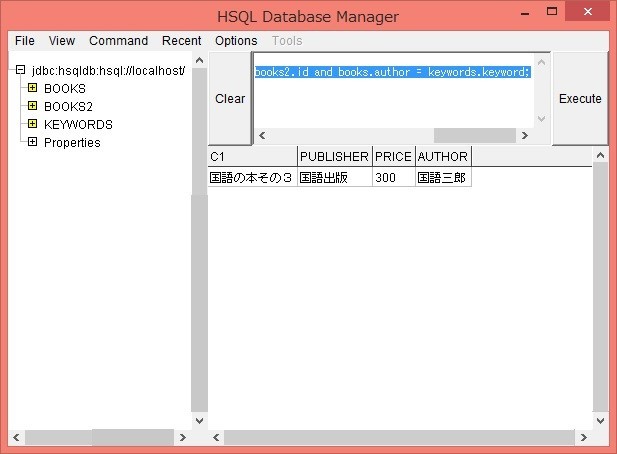Click the result grid horizontal scrollbar thumb
This screenshot has width=617, height=454.
click(399, 437)
